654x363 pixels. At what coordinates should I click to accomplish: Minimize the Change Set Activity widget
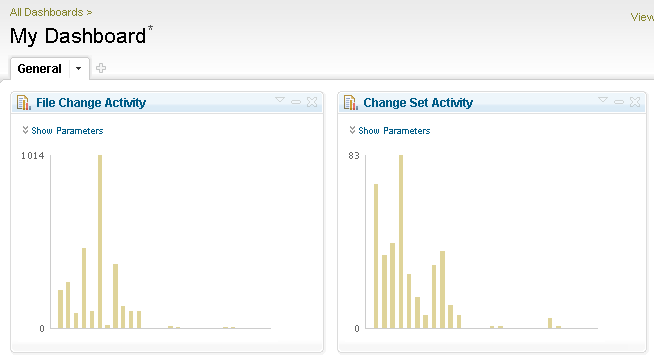tap(619, 102)
